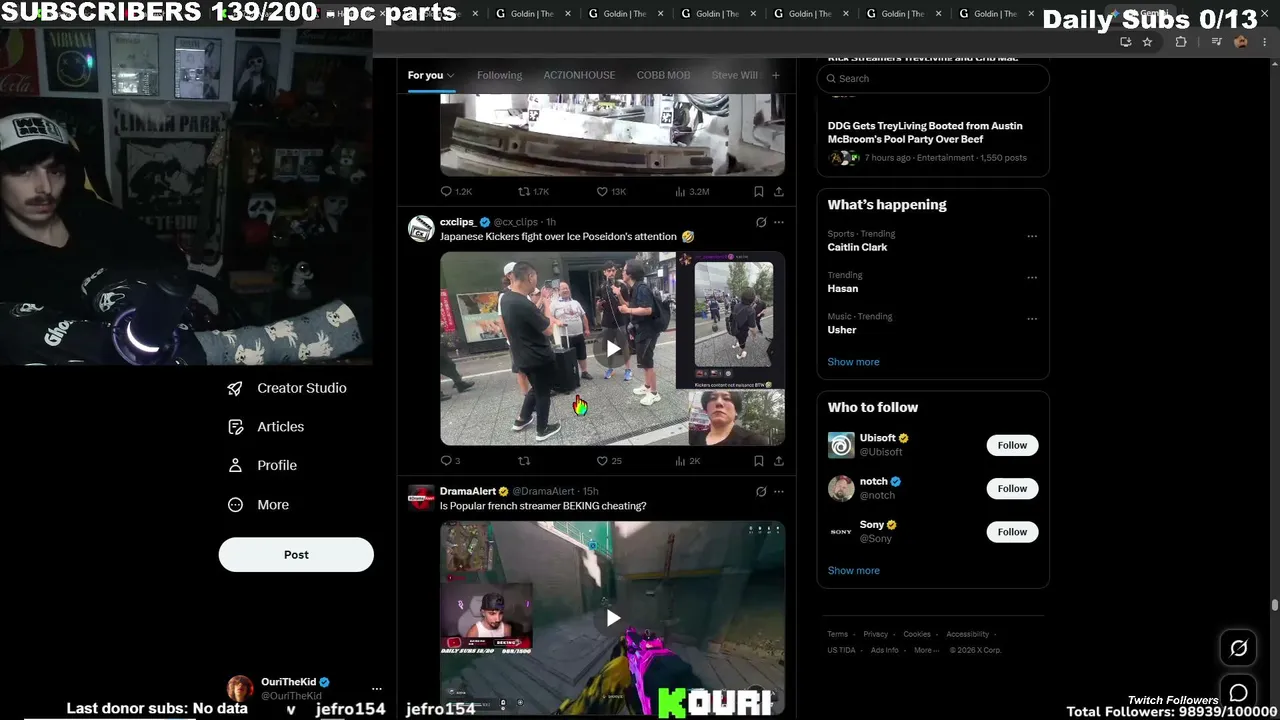Viewport: 1280px width, 720px height.
Task: Open options for the Hasan trend
Action: [x=1032, y=278]
